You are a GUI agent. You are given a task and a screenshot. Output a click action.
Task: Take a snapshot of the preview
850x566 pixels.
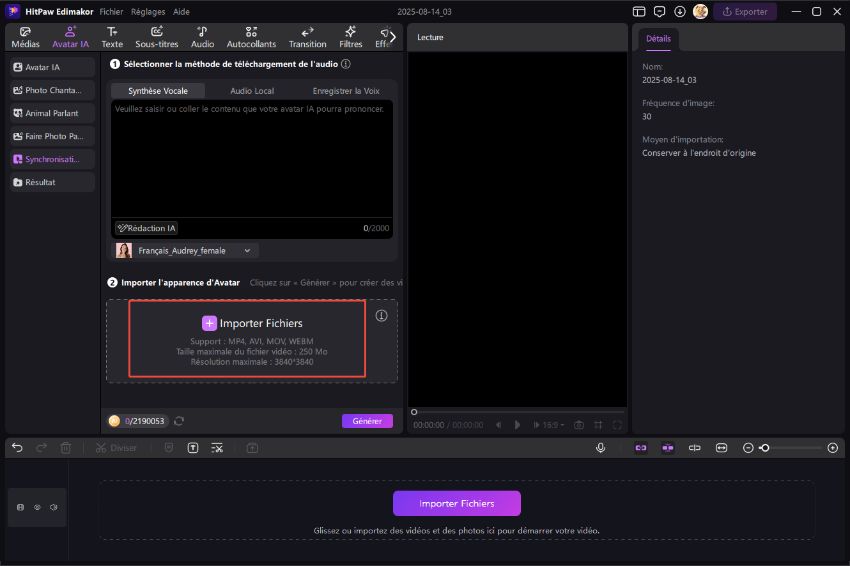coord(579,425)
